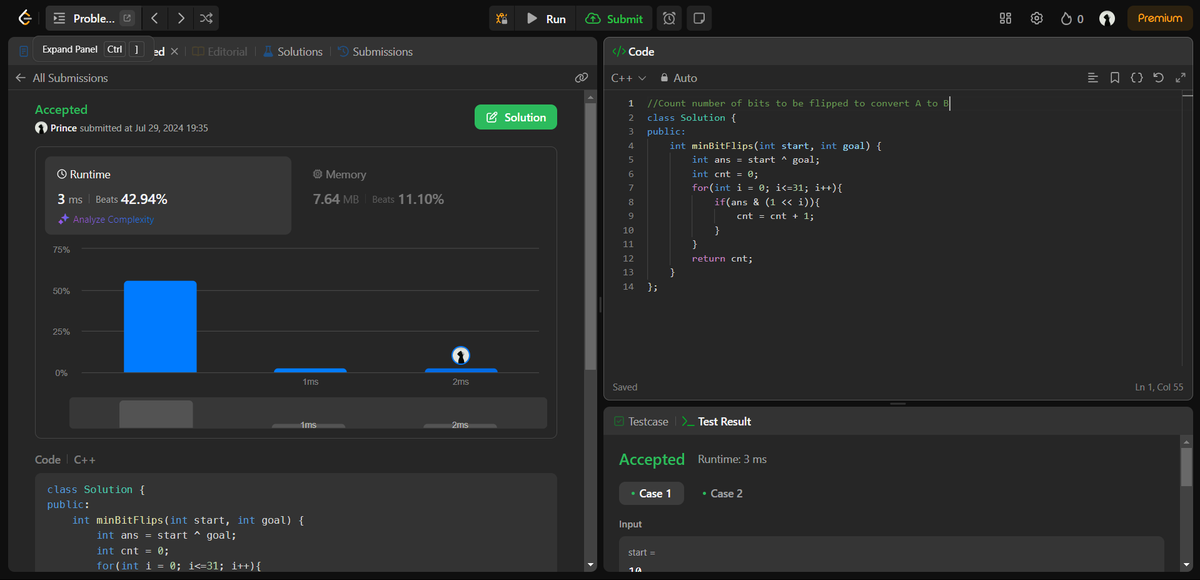The width and height of the screenshot is (1200, 580).
Task: Click the scroll down arrow in left panel
Action: (591, 565)
